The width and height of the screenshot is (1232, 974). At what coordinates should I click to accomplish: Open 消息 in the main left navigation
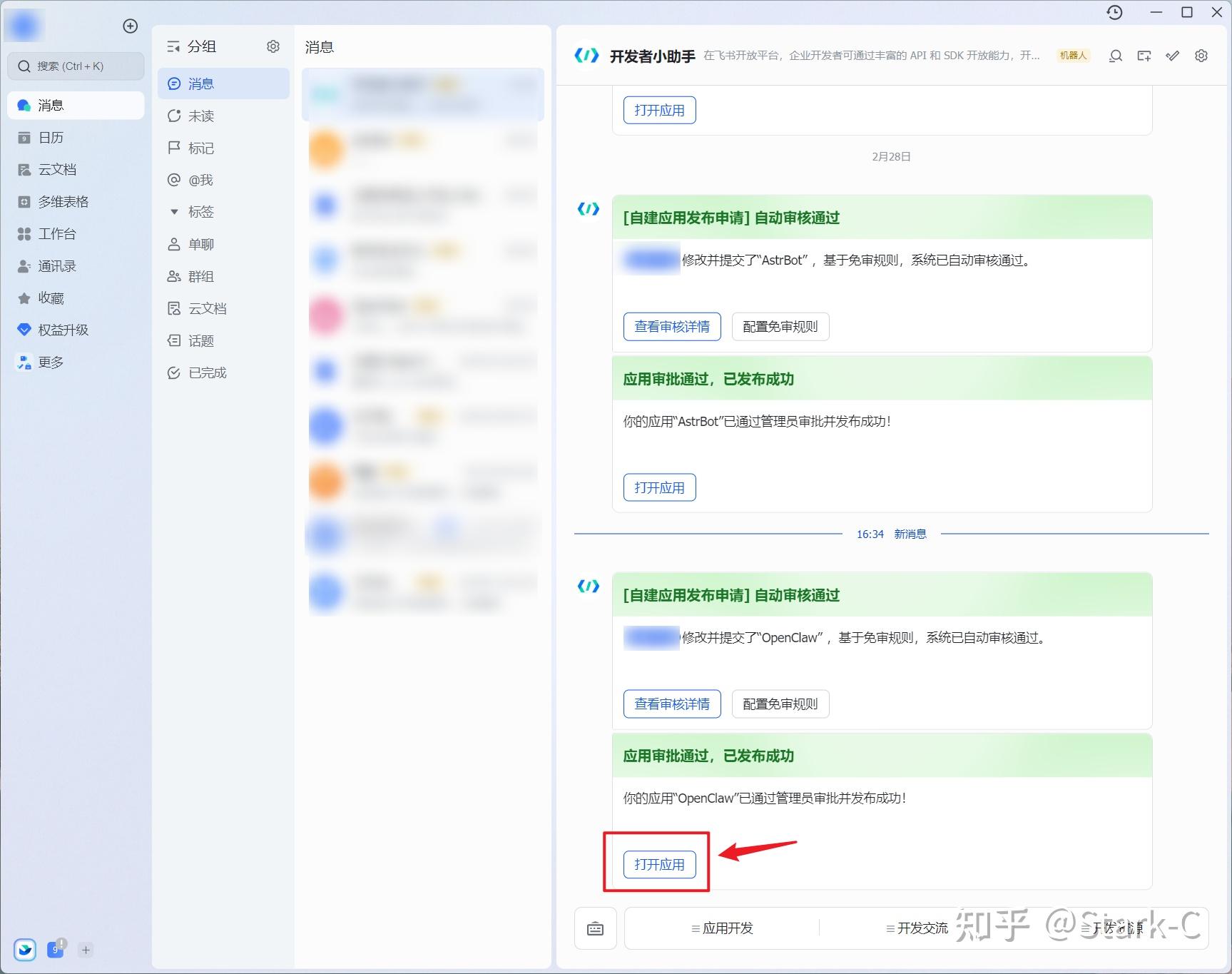pyautogui.click(x=76, y=106)
